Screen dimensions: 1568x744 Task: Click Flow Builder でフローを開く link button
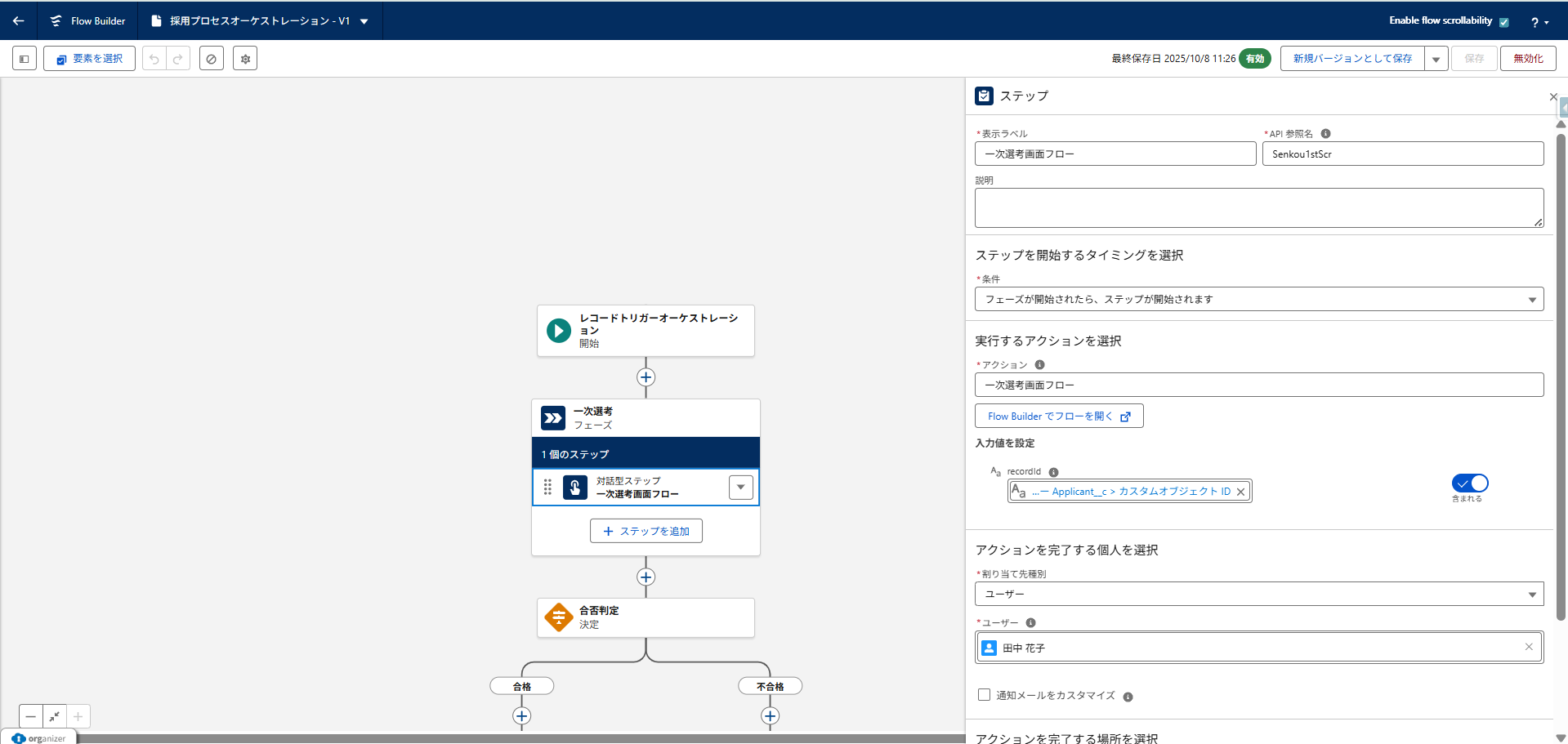(1058, 417)
